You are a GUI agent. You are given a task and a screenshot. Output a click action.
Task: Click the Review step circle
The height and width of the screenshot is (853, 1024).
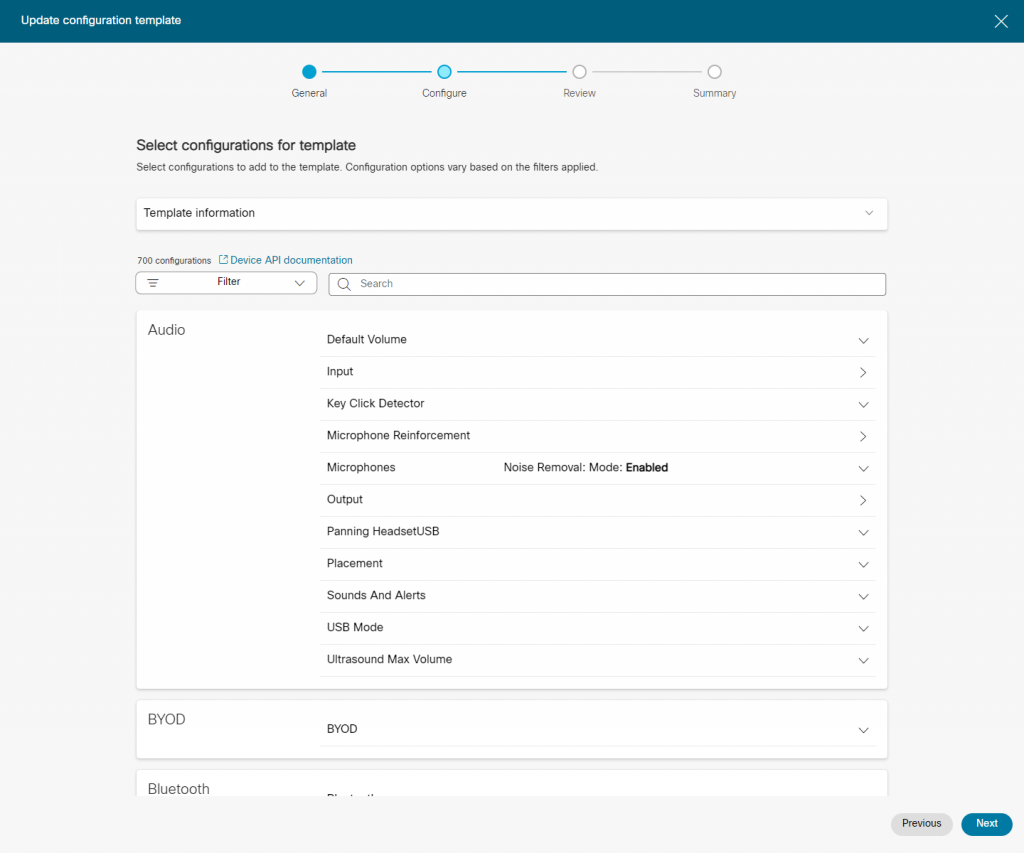(x=579, y=72)
